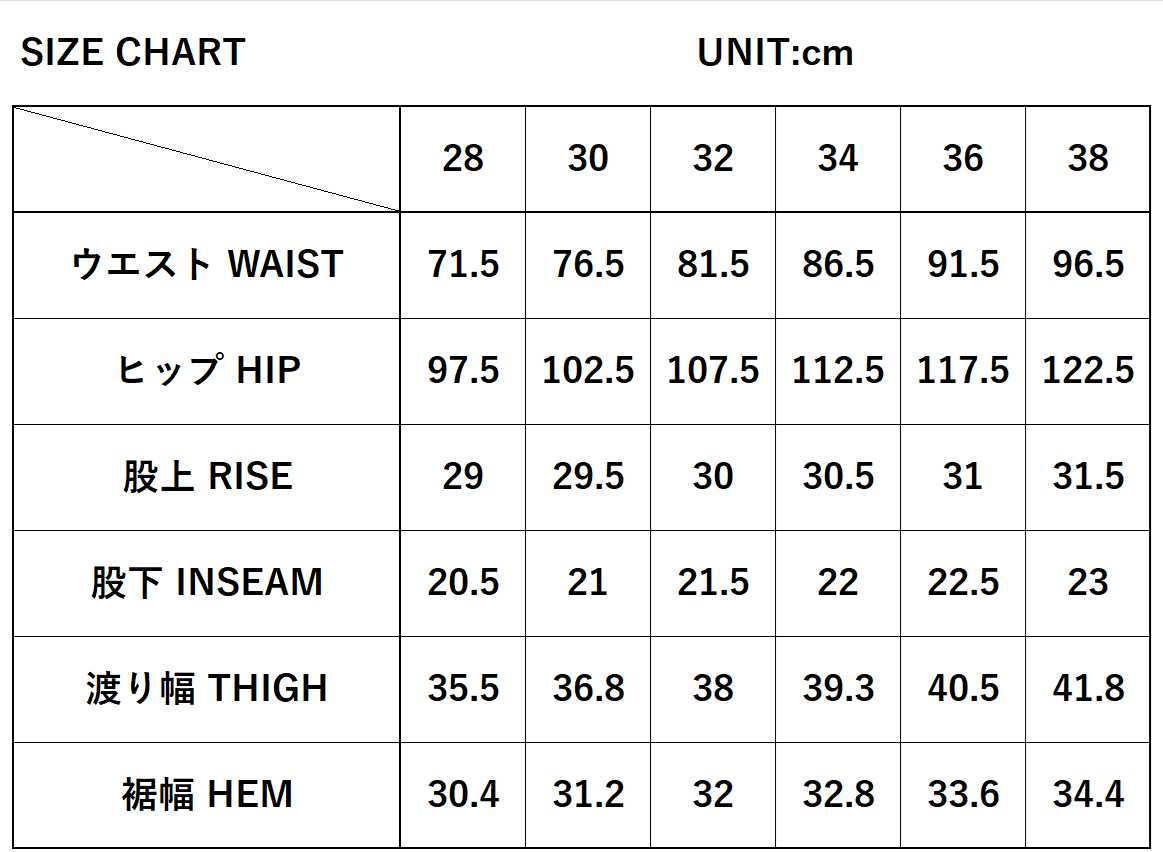
Task: Click the 股上 RISE row label
Action: 207,477
